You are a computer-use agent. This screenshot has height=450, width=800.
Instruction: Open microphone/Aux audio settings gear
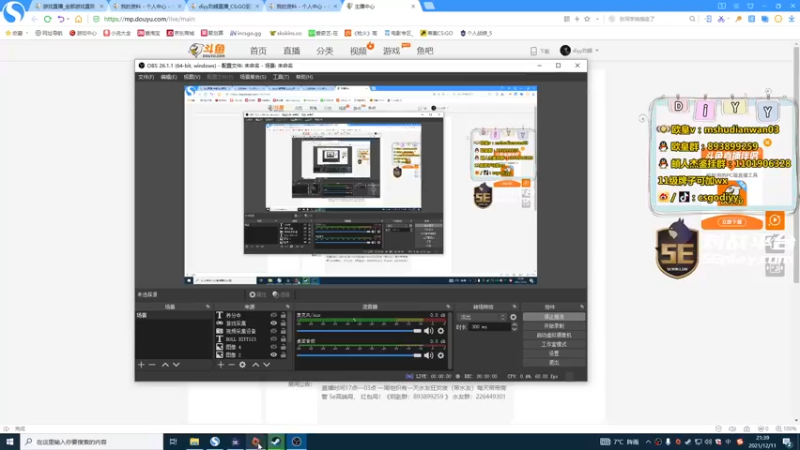441,331
